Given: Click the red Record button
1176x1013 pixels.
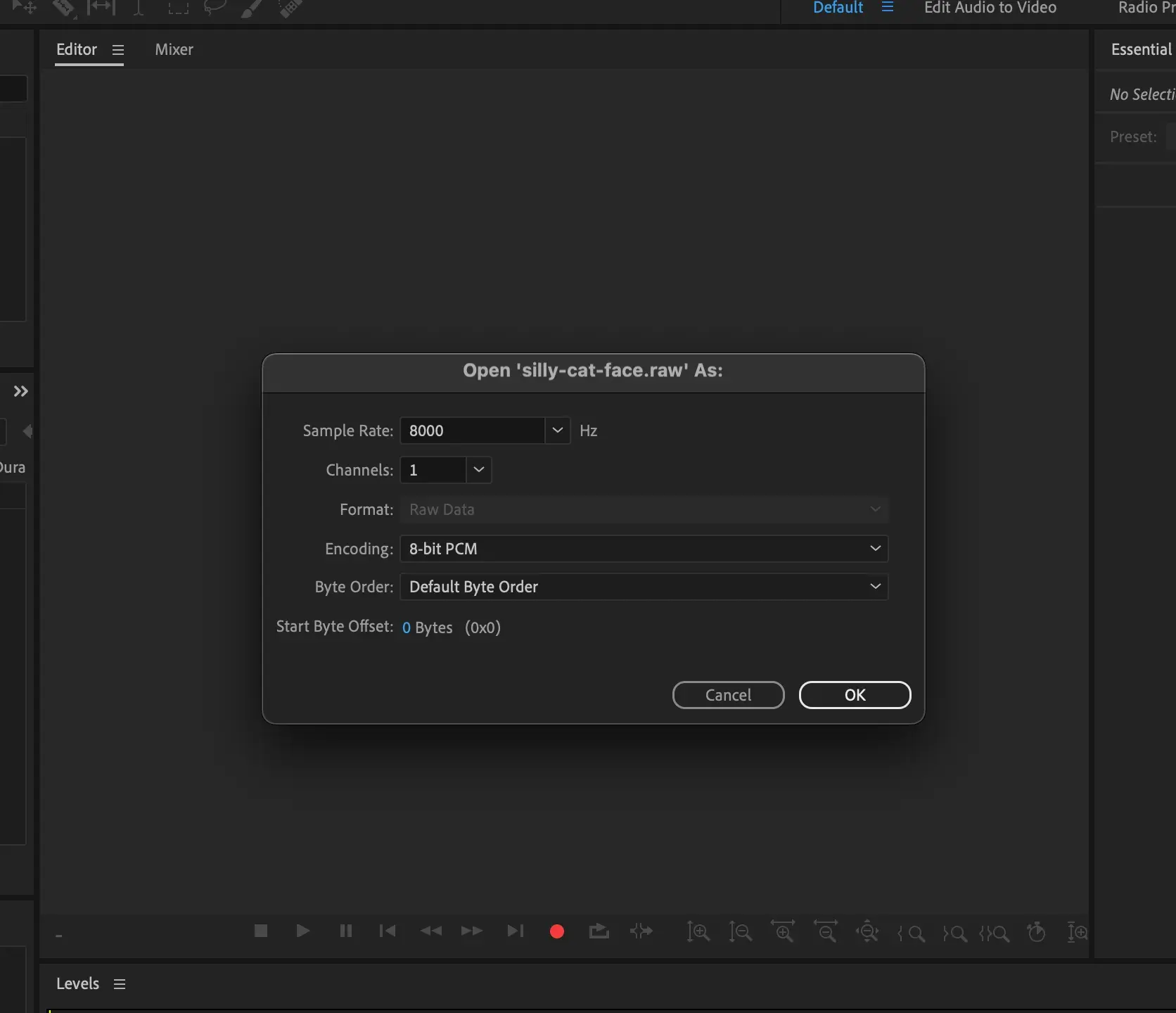Looking at the screenshot, I should tap(557, 931).
